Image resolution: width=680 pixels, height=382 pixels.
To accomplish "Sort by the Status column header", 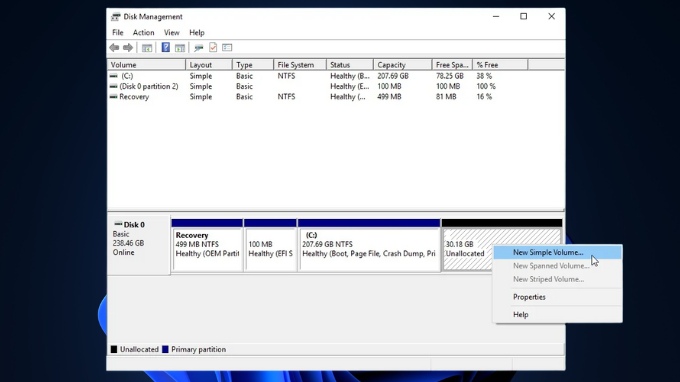I will (350, 65).
